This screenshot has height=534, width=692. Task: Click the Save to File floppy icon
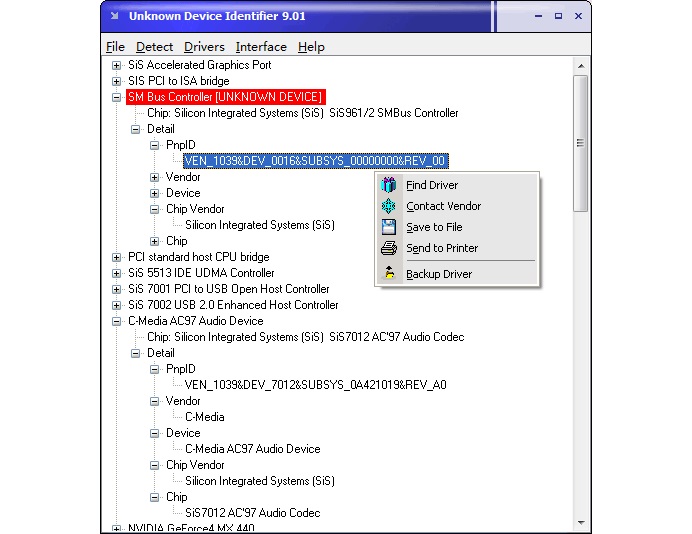(x=388, y=227)
